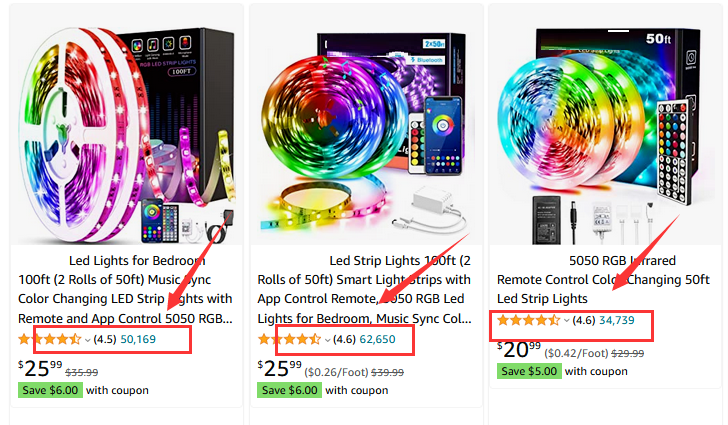Click the $20.99 price of the 50ft strip
The height and width of the screenshot is (425, 728).
pyautogui.click(x=519, y=350)
